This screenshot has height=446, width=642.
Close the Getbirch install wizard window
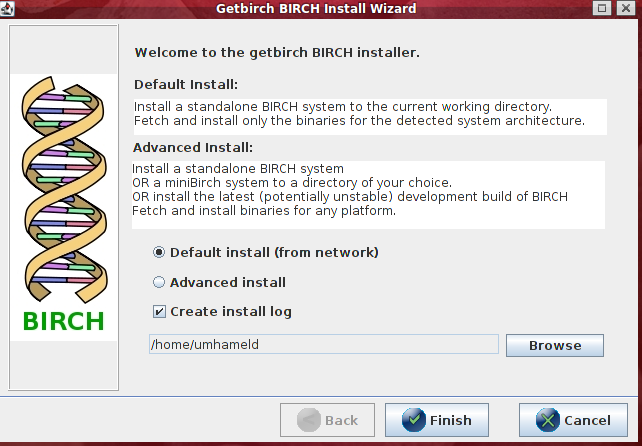pos(628,9)
